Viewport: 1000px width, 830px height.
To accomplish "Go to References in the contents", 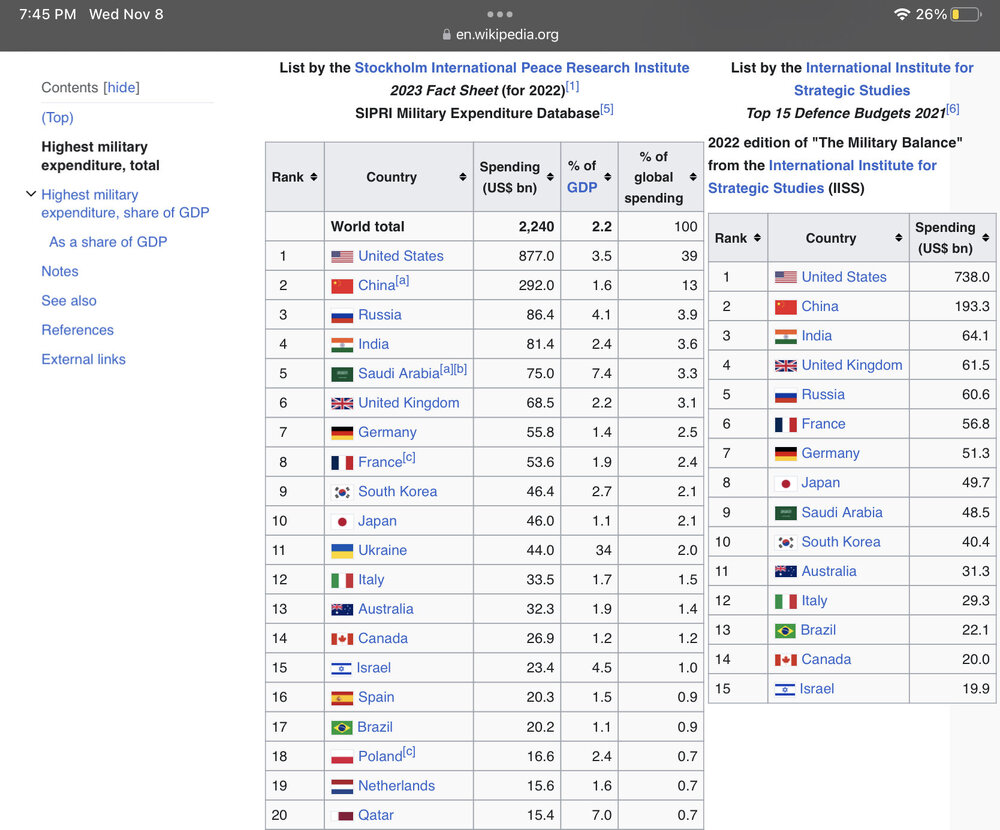I will pyautogui.click(x=77, y=330).
